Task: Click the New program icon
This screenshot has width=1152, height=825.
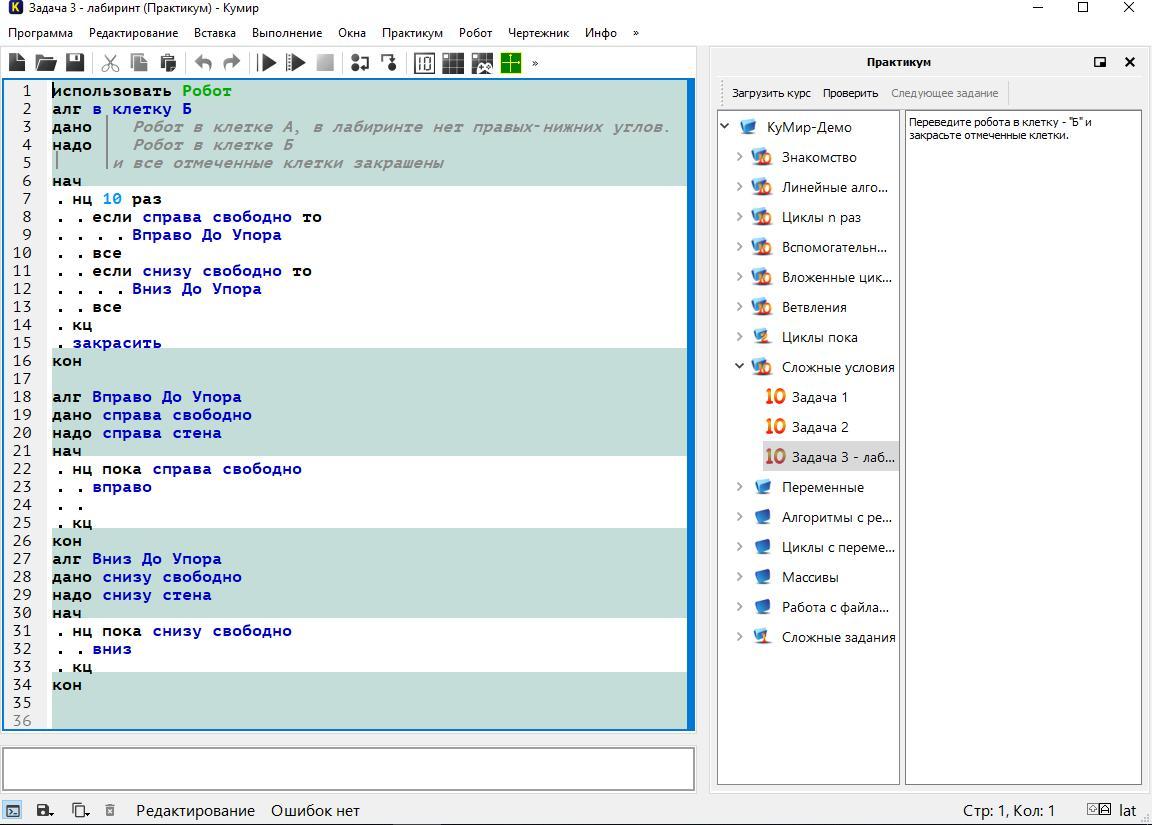Action: (x=17, y=63)
